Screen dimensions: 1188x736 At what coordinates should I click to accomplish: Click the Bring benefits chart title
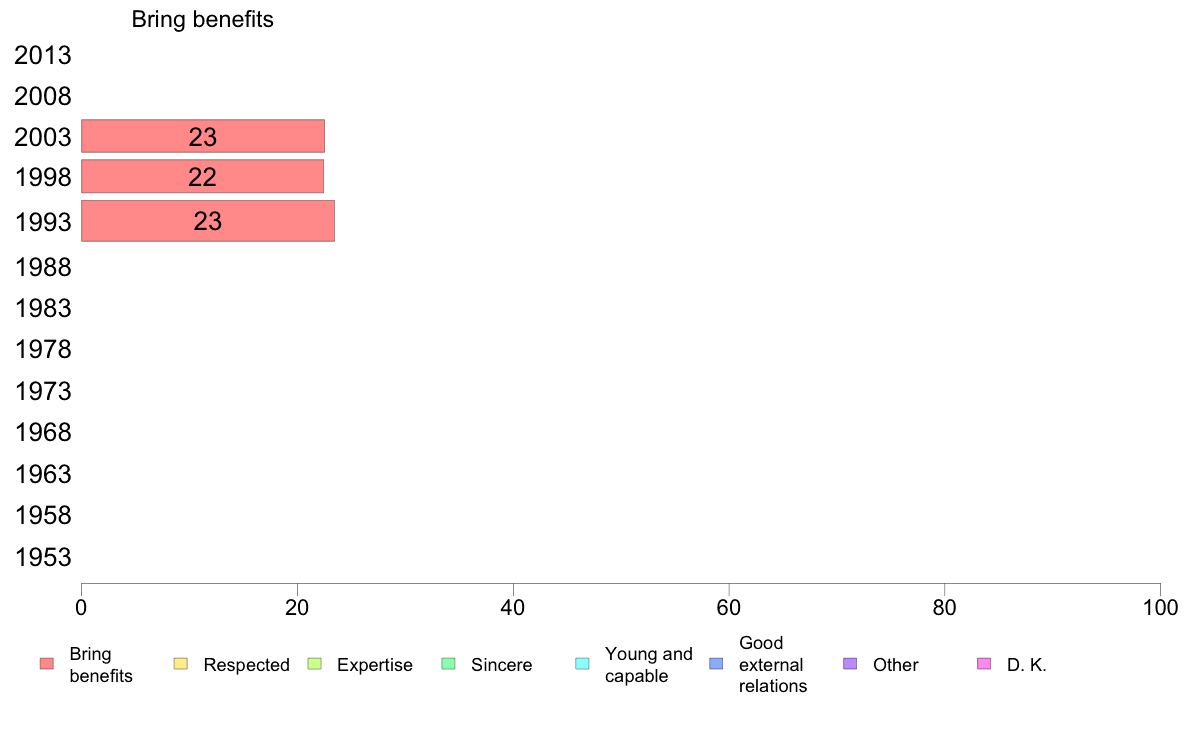click(x=202, y=19)
